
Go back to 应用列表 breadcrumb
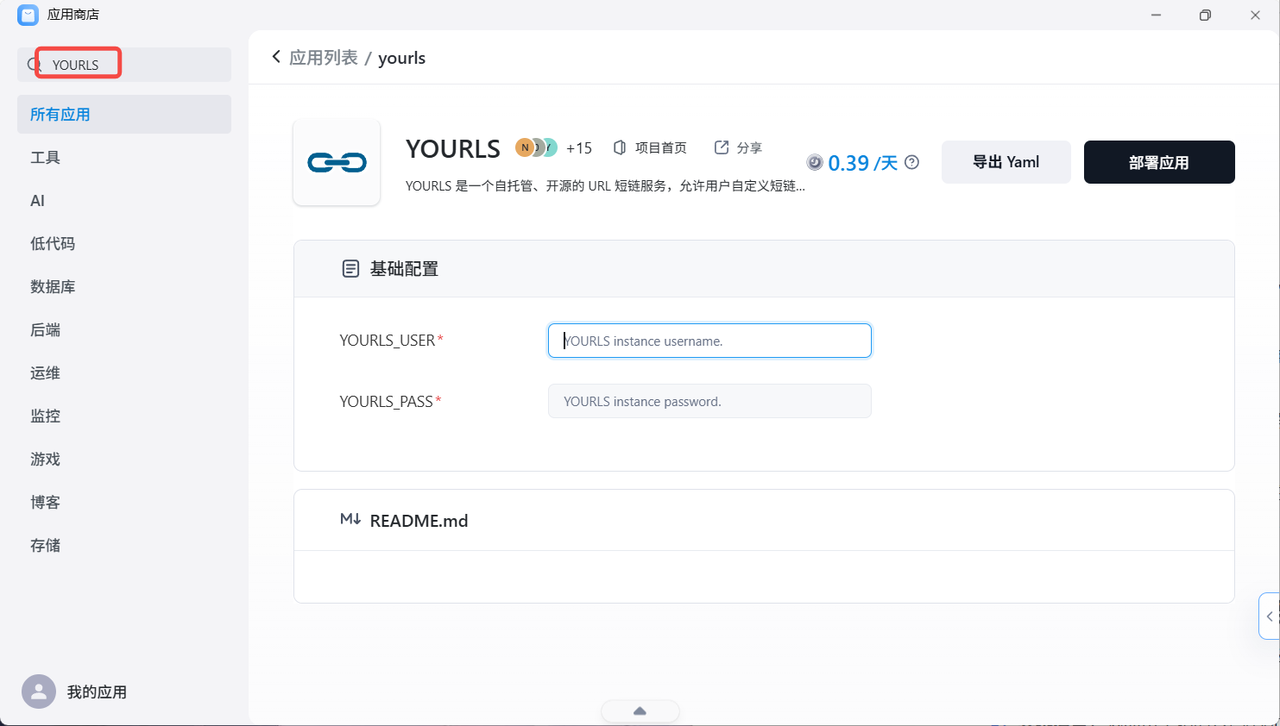pyautogui.click(x=323, y=57)
